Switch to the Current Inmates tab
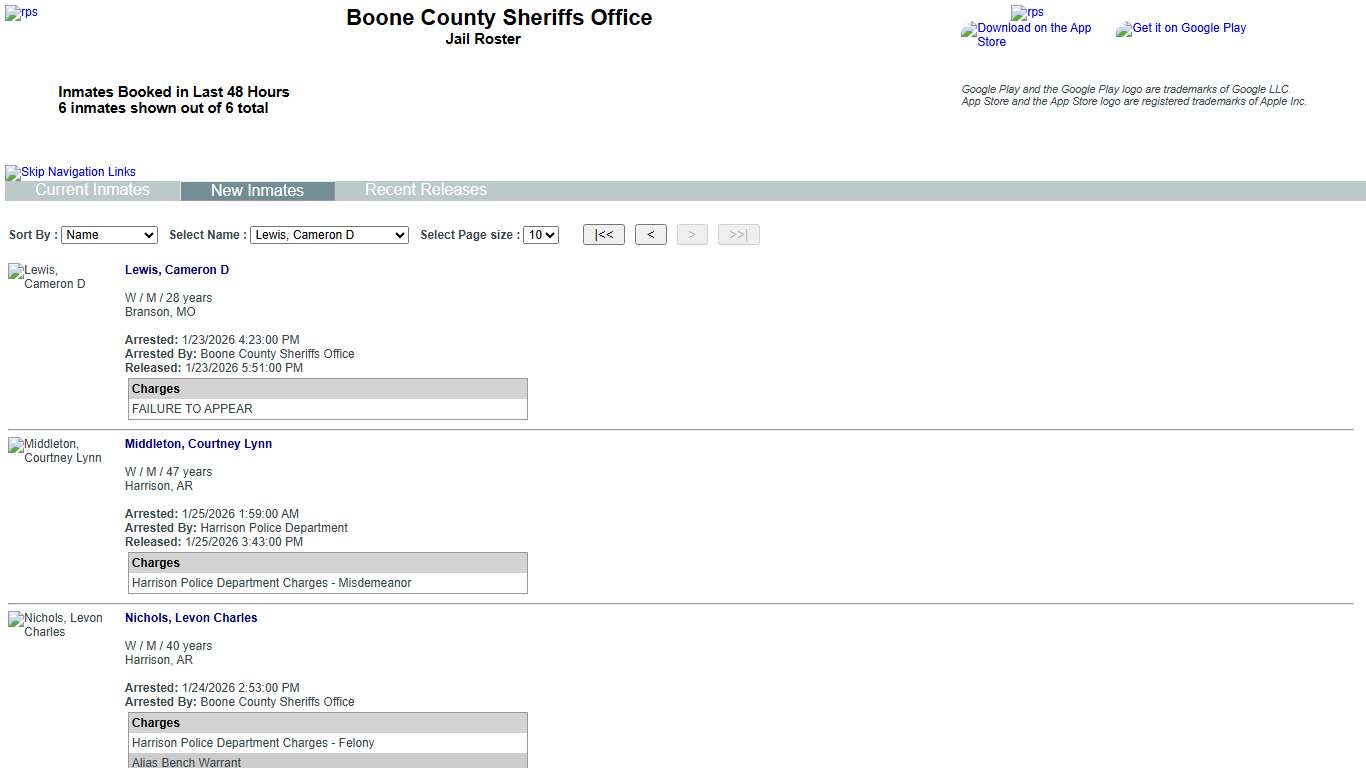This screenshot has height=768, width=1366. pos(92,190)
